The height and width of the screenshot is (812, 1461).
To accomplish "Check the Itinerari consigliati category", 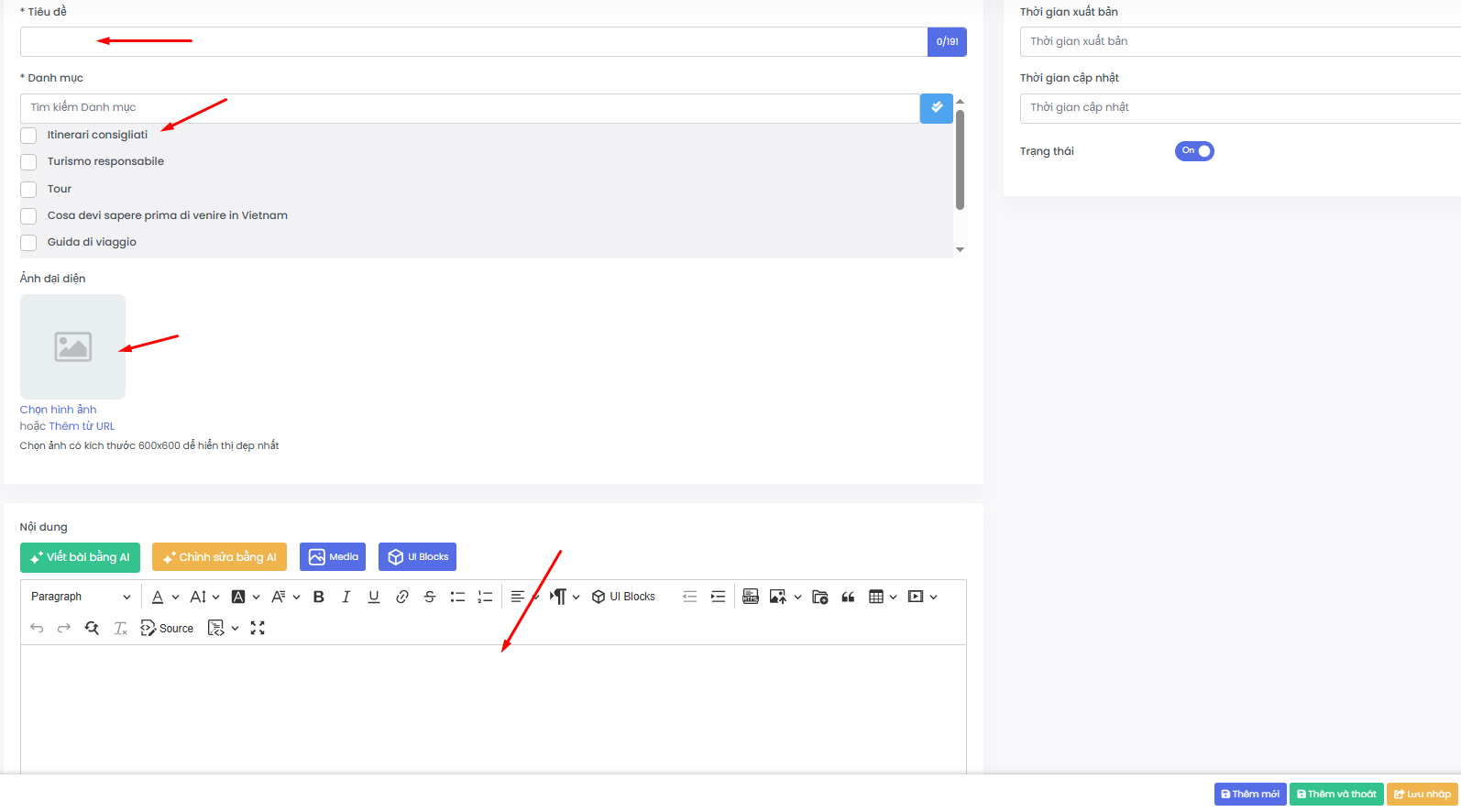I will 28,136.
